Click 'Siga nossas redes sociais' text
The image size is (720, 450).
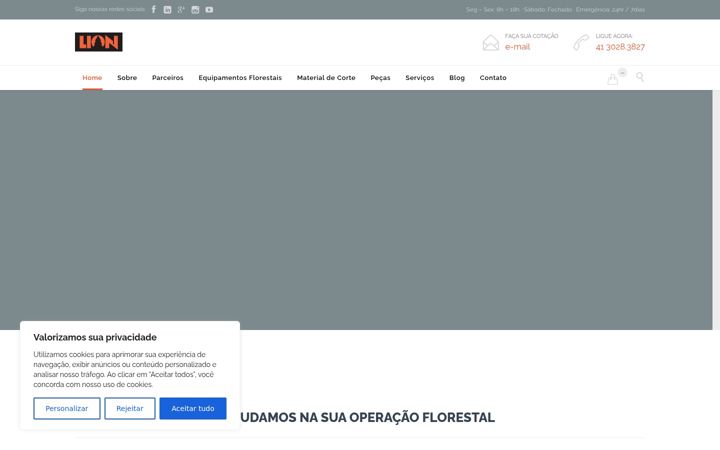[110, 9]
